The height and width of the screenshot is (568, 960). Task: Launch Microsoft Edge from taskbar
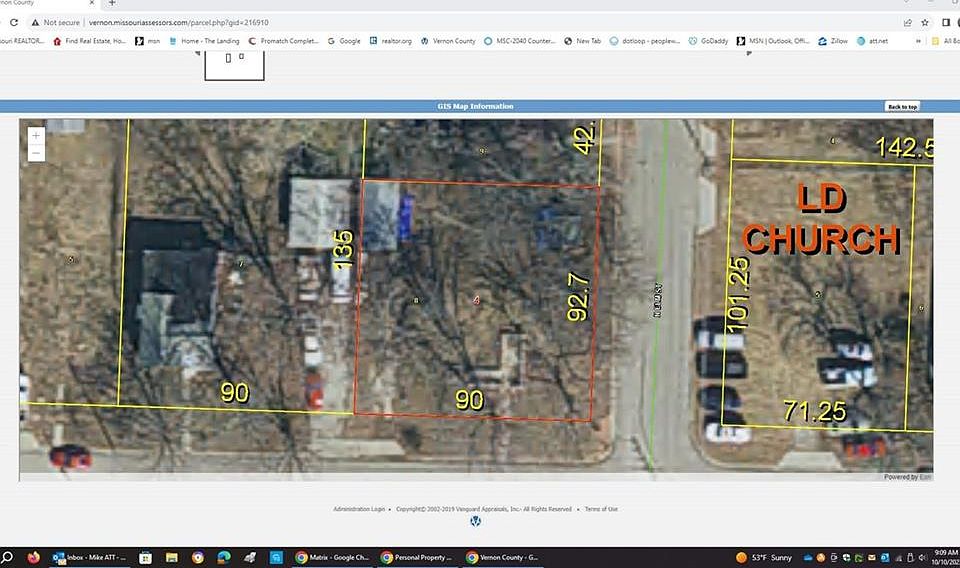[x=224, y=557]
